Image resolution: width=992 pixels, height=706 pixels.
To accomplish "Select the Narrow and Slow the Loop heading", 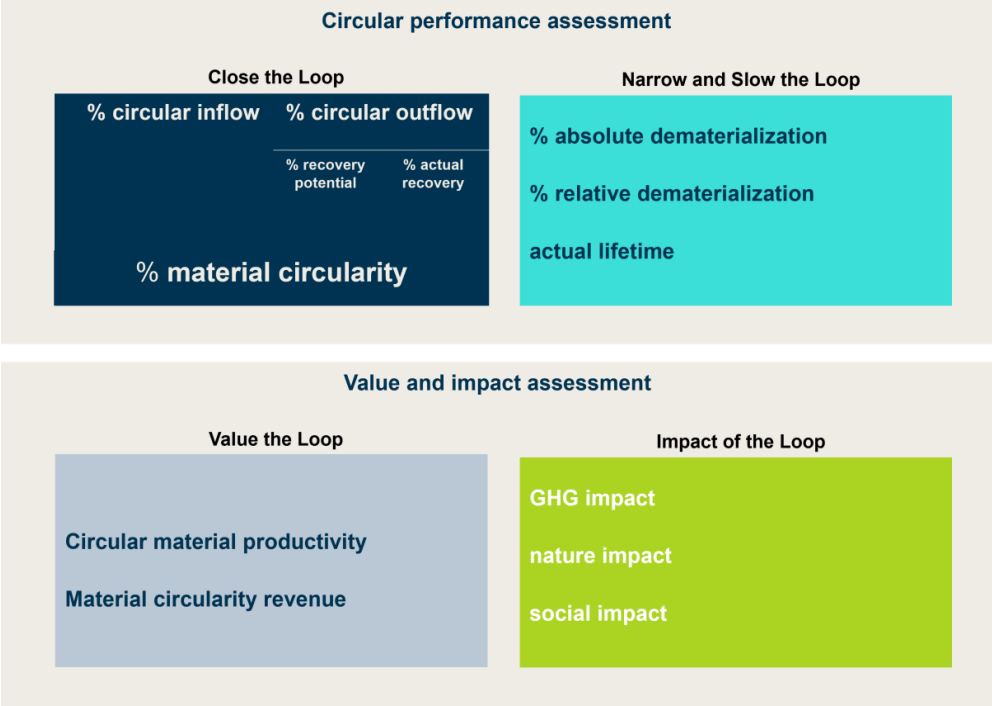I will (740, 80).
